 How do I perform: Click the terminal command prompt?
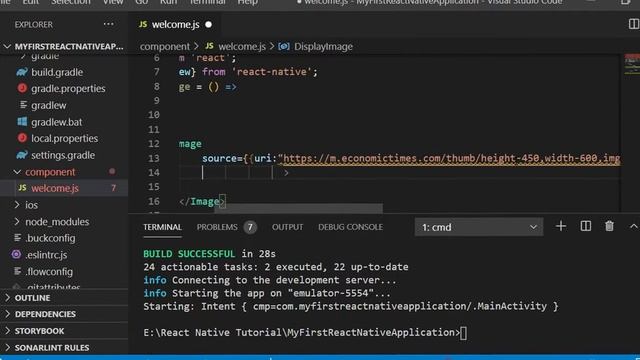(304, 333)
